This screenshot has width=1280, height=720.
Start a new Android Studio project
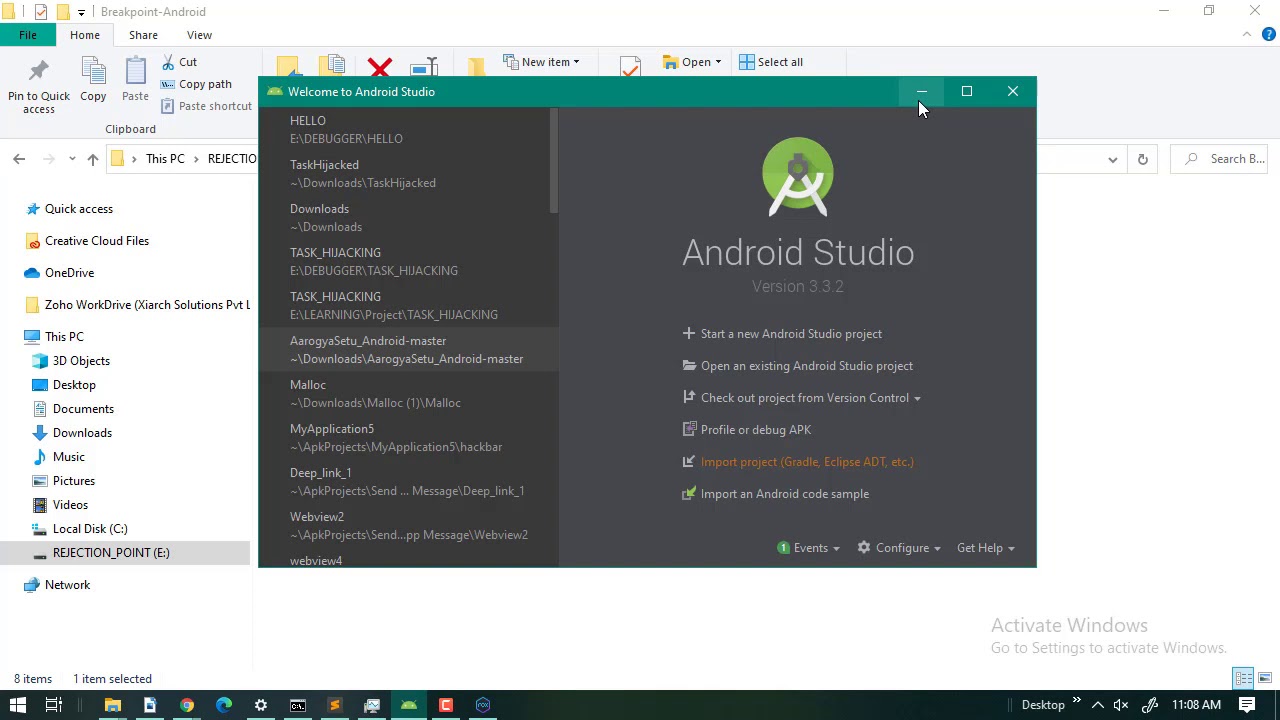point(782,334)
